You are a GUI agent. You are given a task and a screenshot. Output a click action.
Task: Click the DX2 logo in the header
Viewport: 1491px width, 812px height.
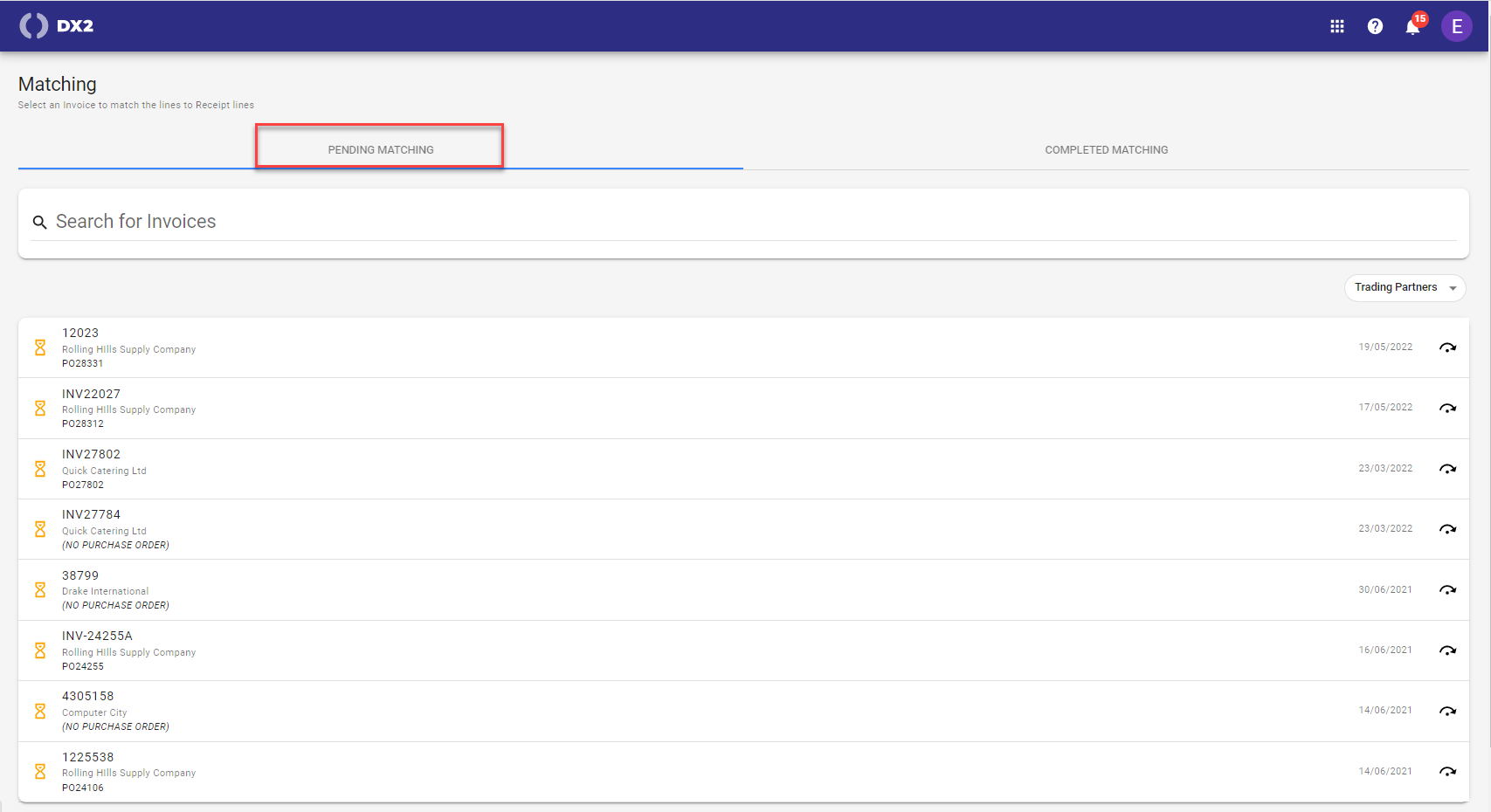(56, 25)
